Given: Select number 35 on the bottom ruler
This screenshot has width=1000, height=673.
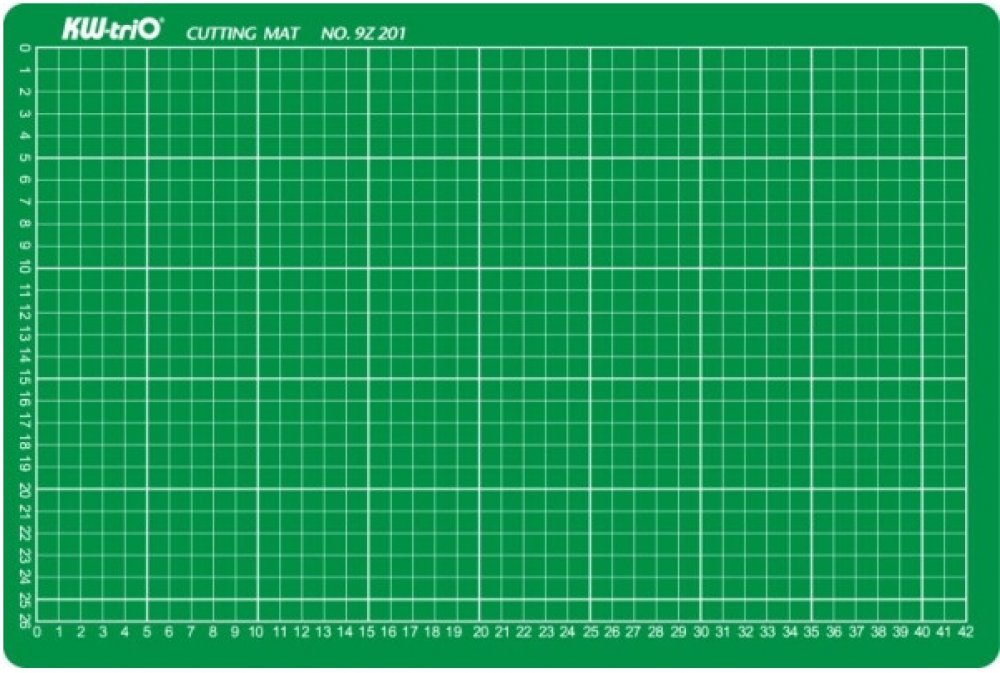Looking at the screenshot, I should point(811,632).
